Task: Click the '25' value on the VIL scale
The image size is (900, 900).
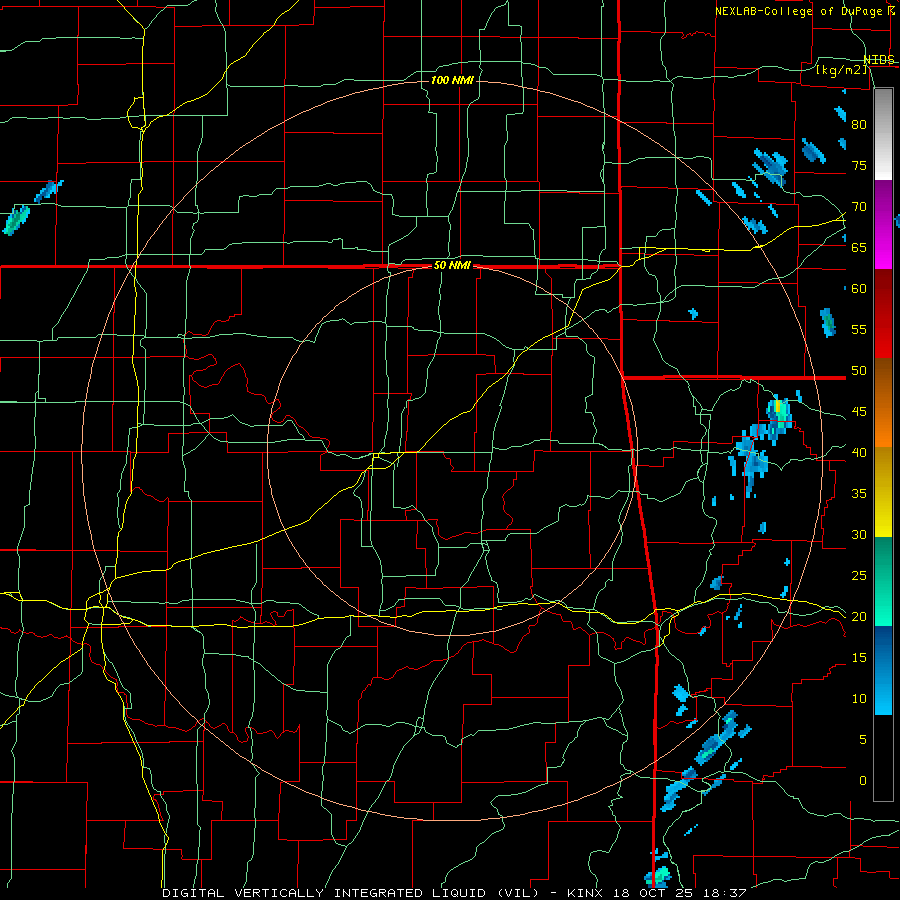Action: tap(859, 576)
